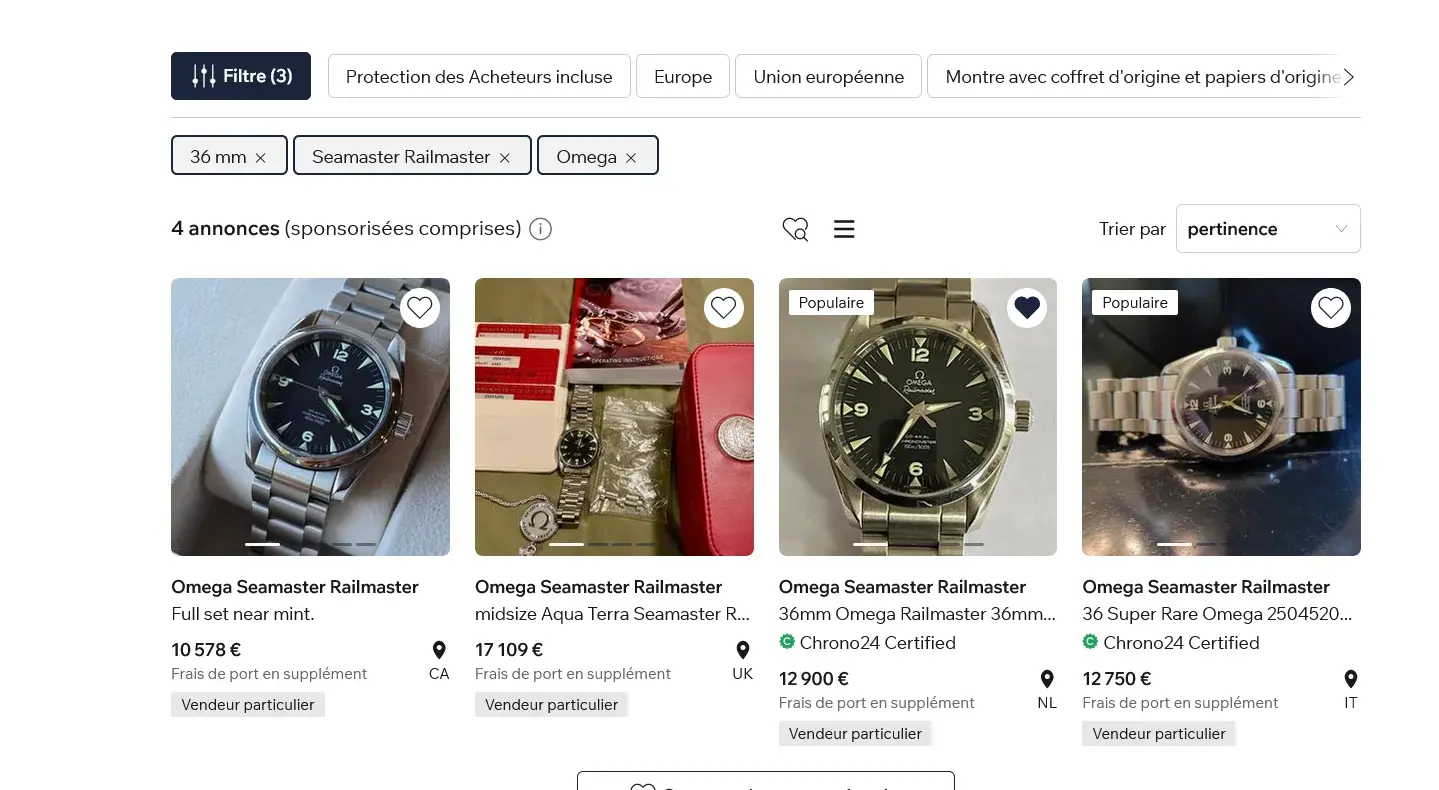This screenshot has width=1439, height=790.
Task: Select the Europe filter chip
Action: click(682, 76)
